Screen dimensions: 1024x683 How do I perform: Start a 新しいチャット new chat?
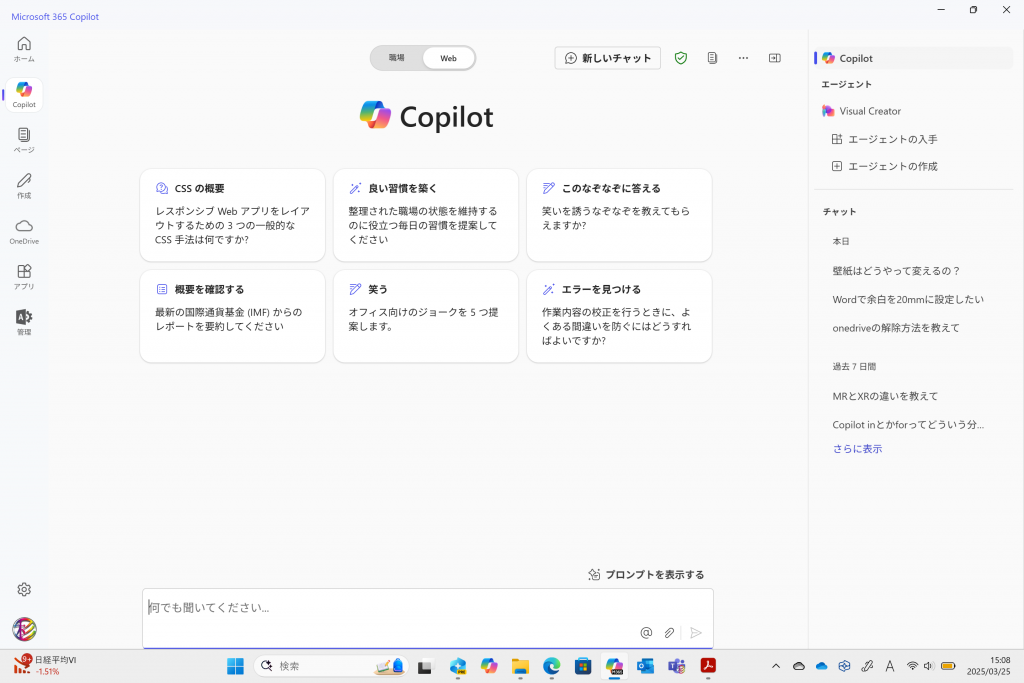[x=607, y=58]
